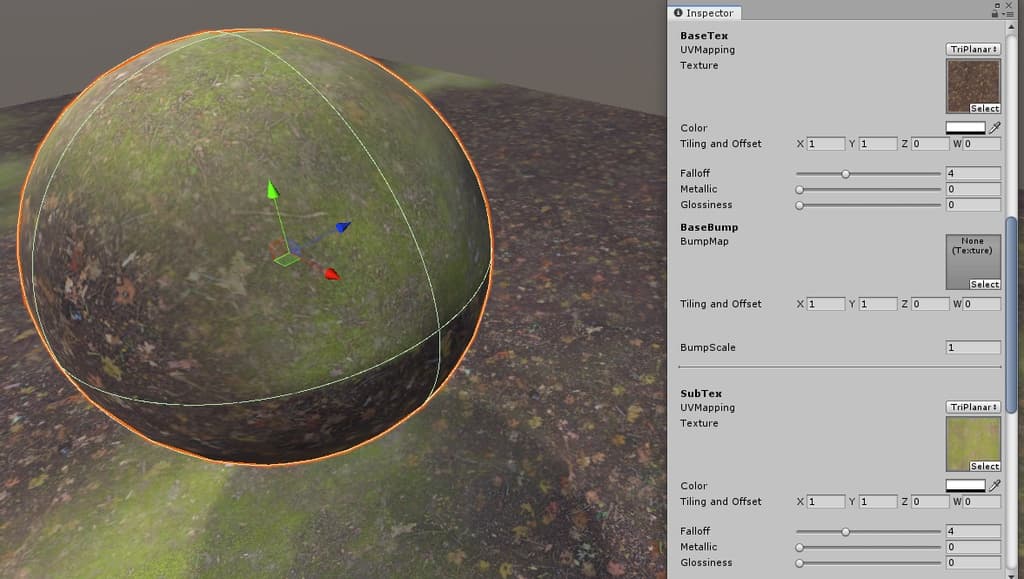Click the green plane handle on gizmo
Image resolution: width=1024 pixels, height=579 pixels.
287,260
